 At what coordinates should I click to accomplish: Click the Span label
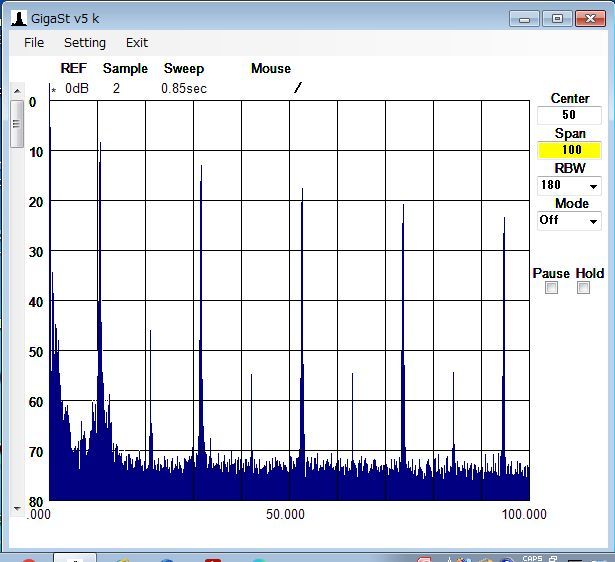(x=570, y=134)
